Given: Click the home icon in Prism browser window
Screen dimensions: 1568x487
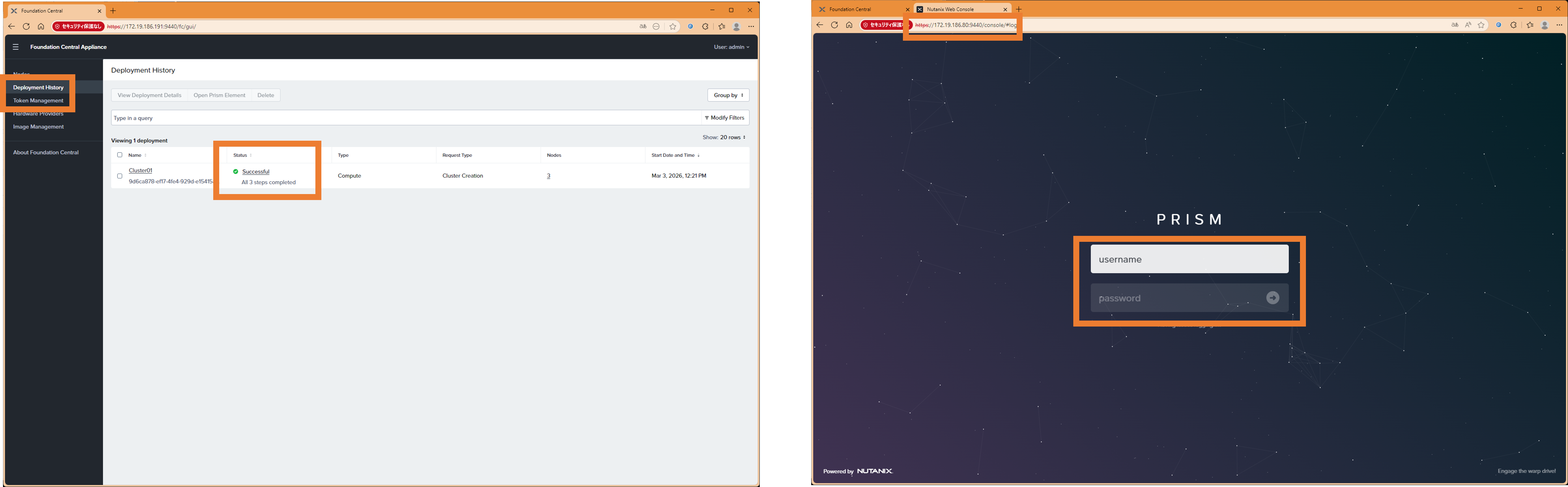Looking at the screenshot, I should (848, 25).
